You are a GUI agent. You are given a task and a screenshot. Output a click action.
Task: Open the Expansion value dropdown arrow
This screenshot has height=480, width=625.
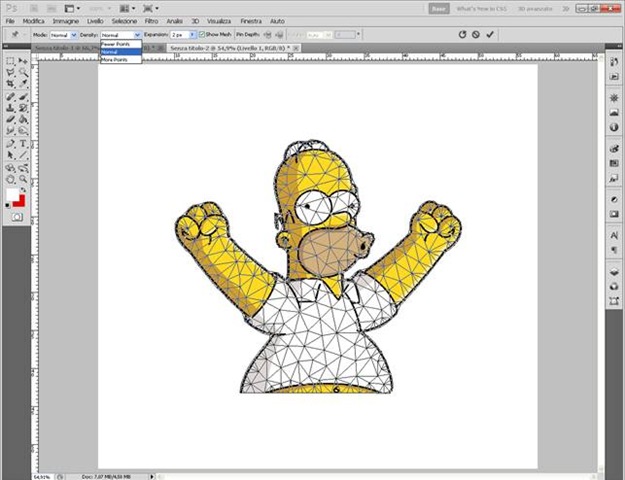(x=192, y=35)
